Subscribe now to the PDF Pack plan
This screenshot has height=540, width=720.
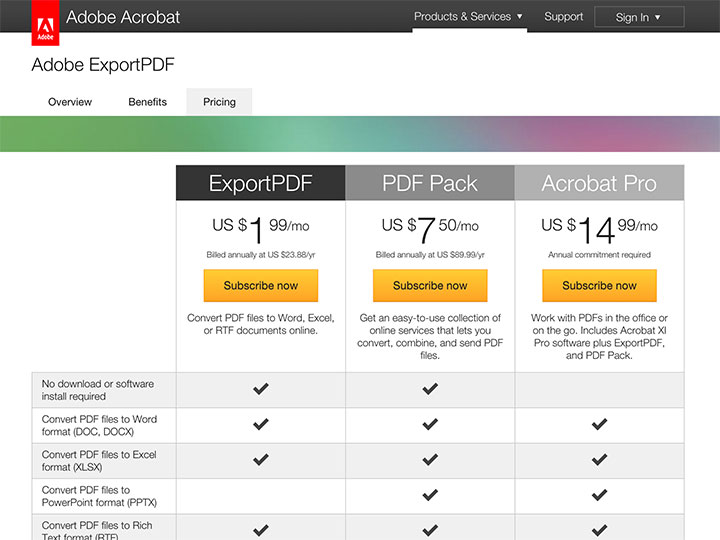coord(430,285)
